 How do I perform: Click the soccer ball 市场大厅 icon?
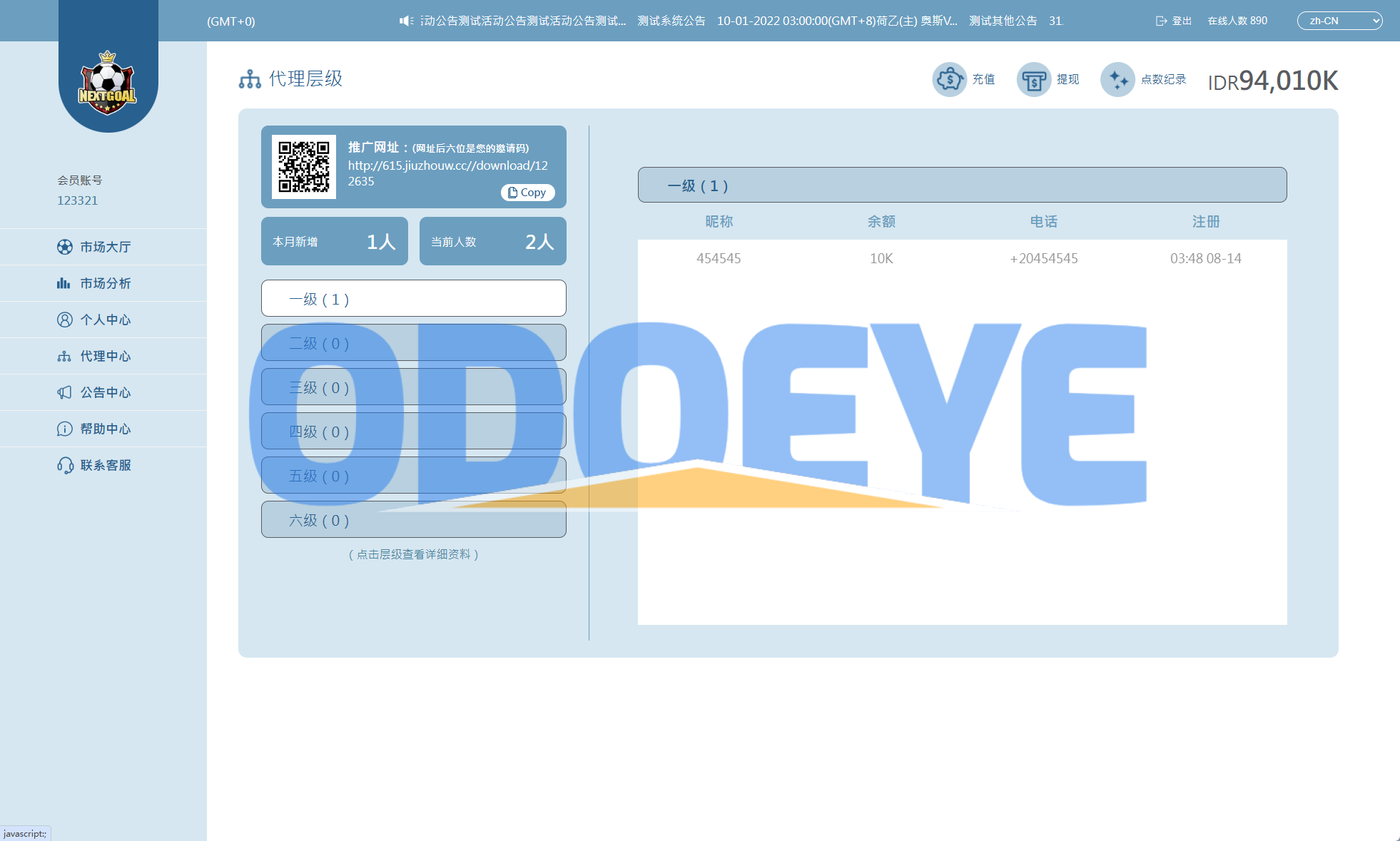pyautogui.click(x=65, y=247)
